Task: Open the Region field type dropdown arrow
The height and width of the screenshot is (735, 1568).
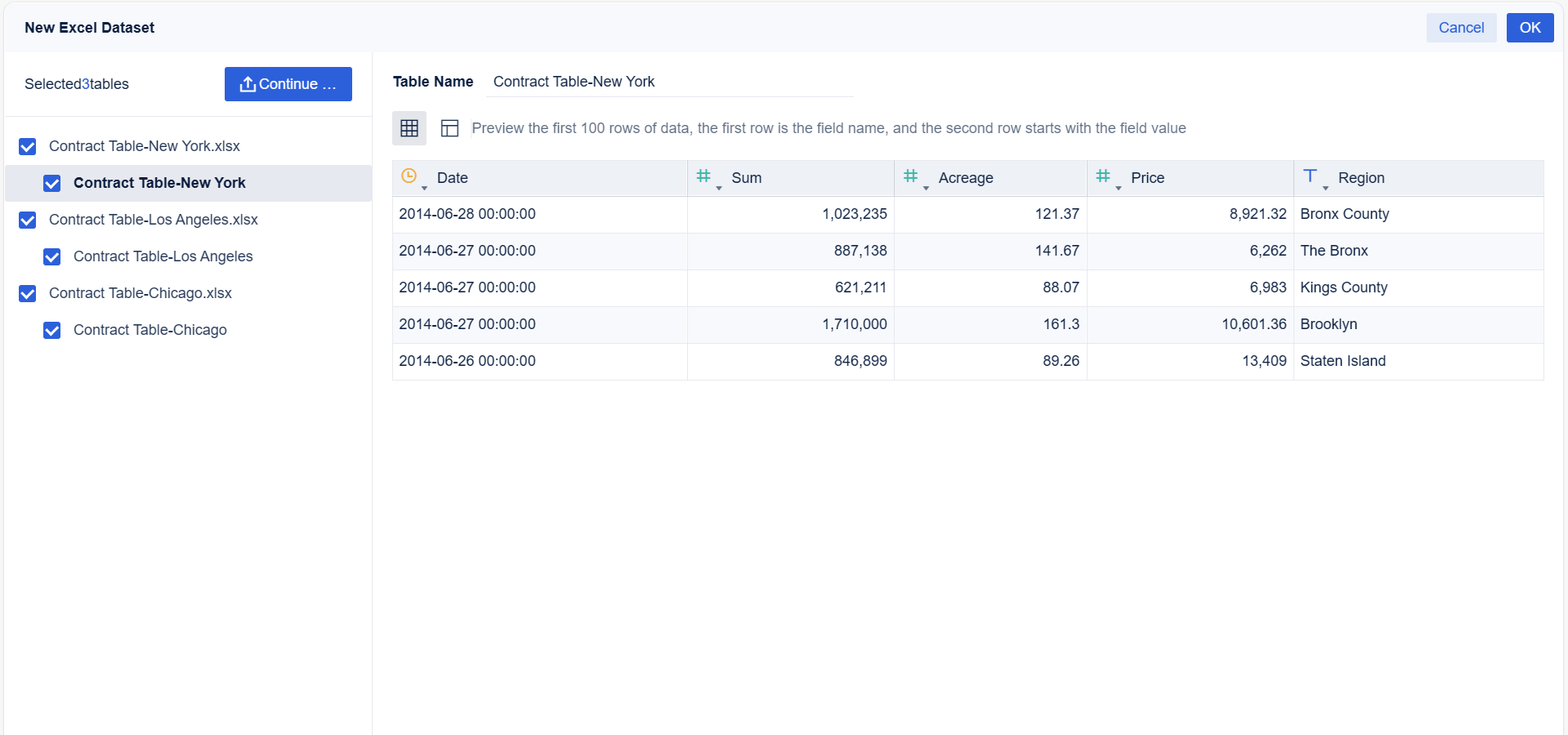Action: pos(1325,189)
